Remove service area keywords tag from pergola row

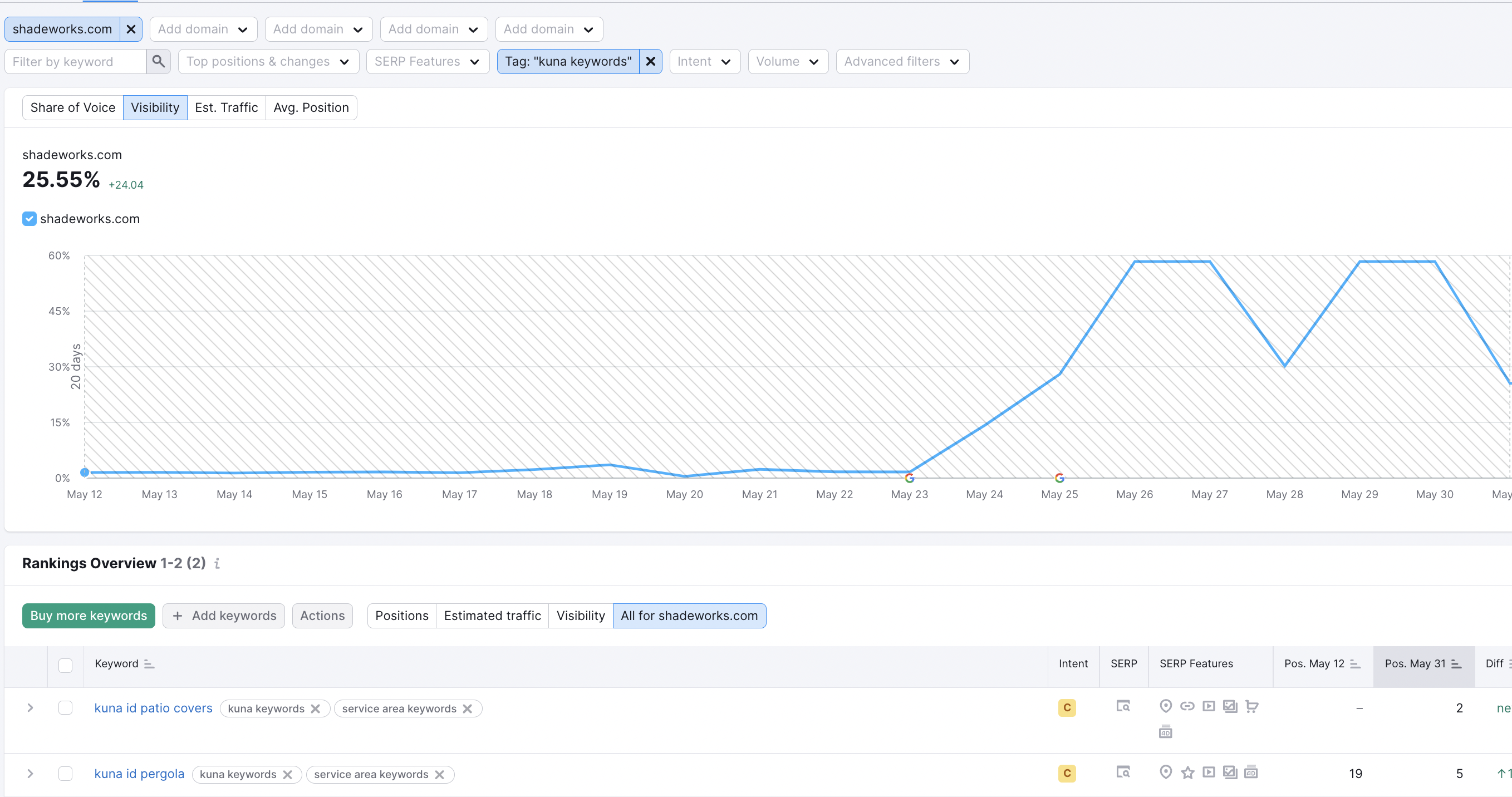point(440,774)
